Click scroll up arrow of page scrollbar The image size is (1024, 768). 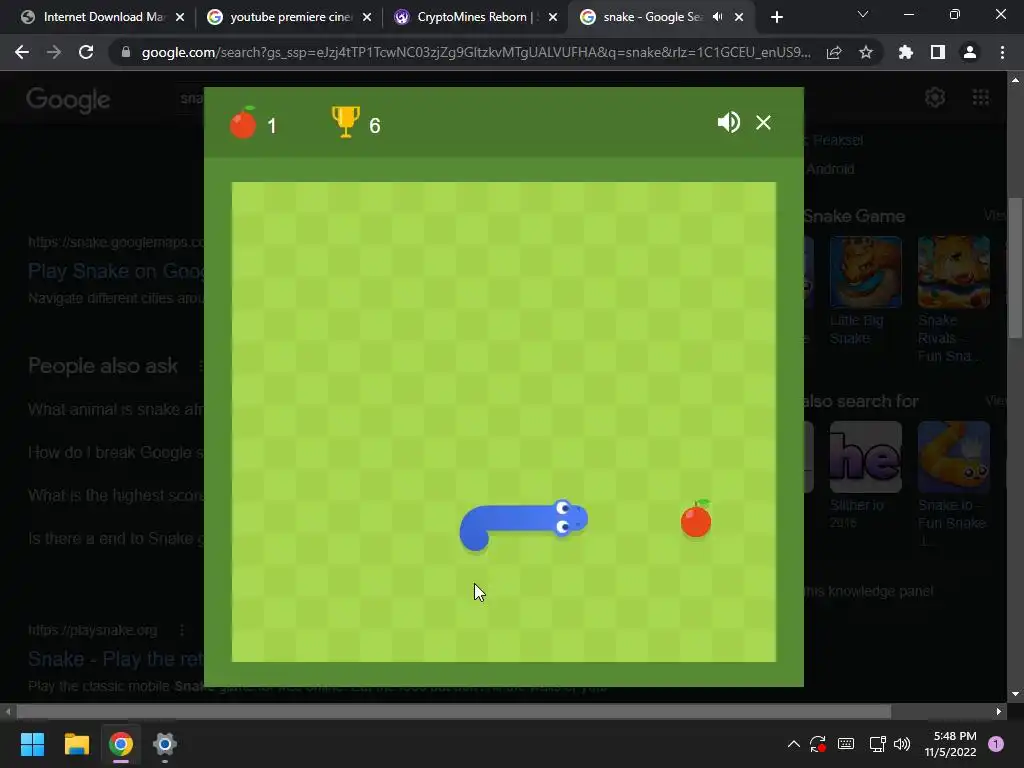click(x=1015, y=80)
